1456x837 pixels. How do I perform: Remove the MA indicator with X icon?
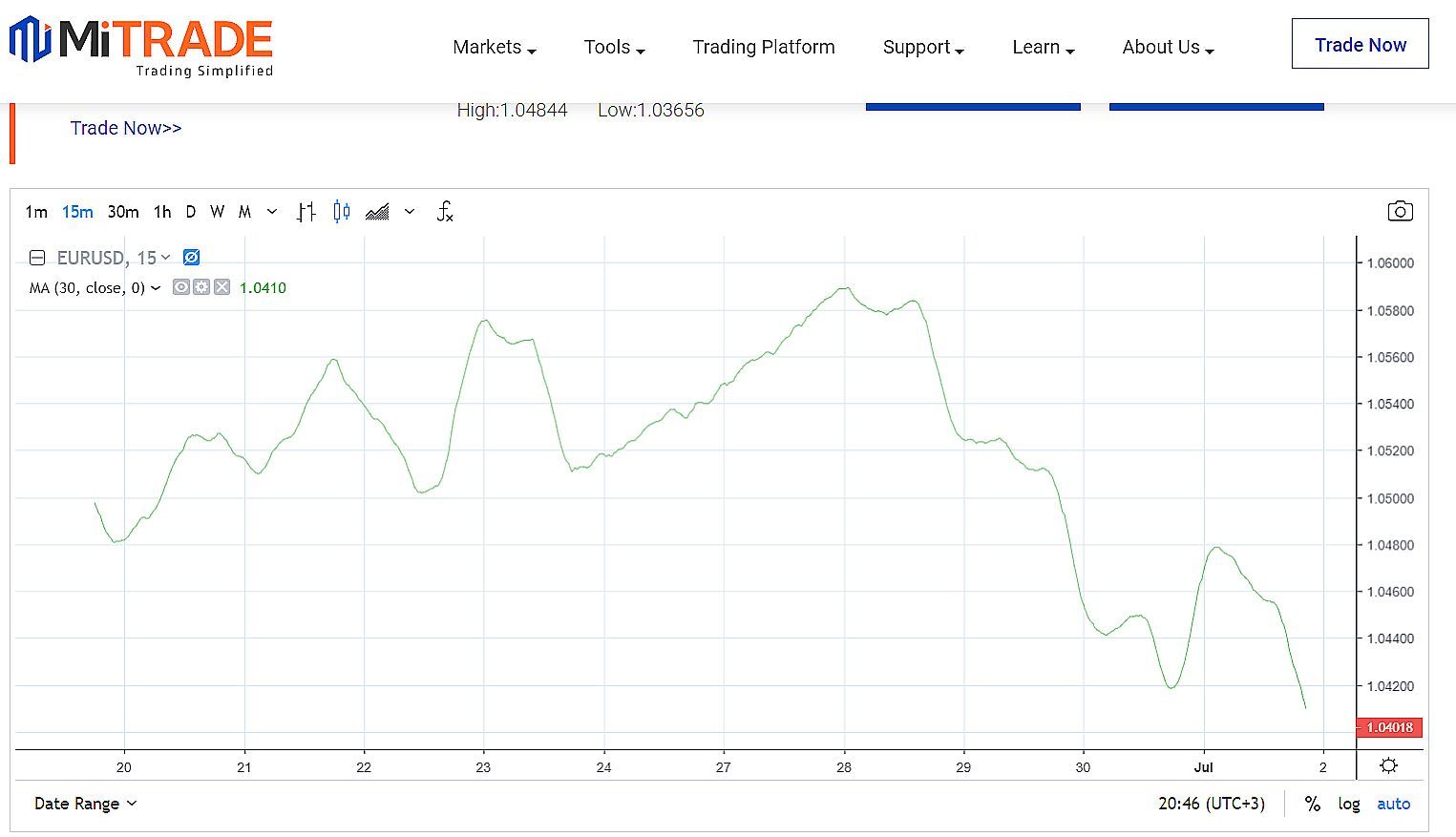222,287
